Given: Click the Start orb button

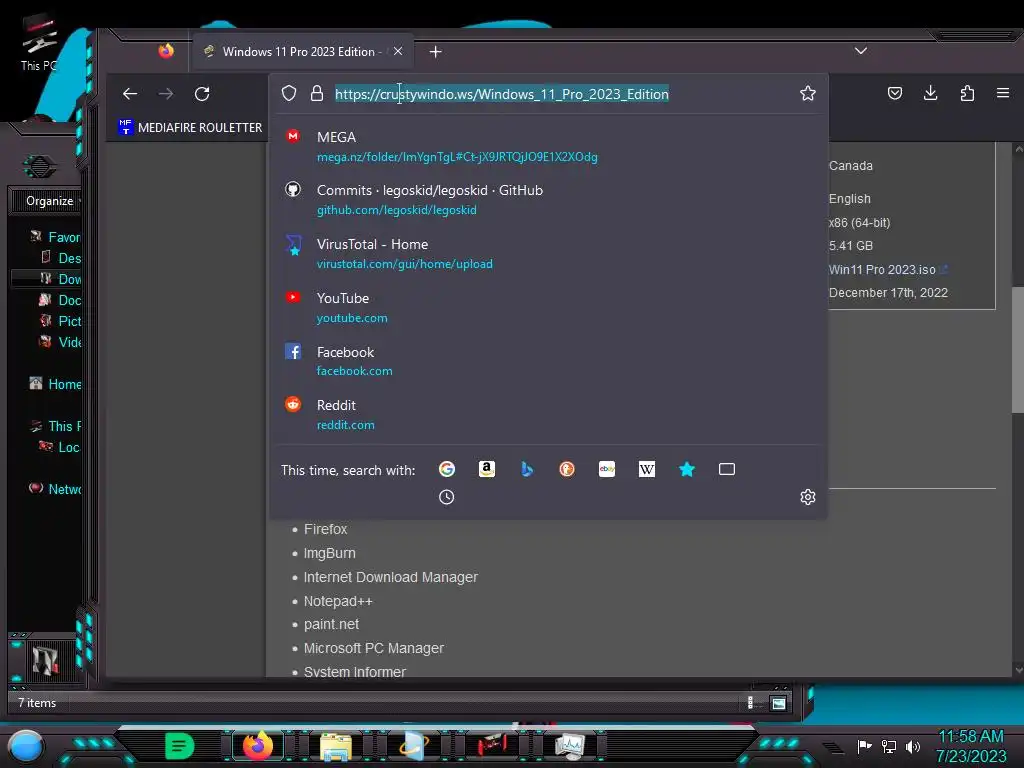Looking at the screenshot, I should pos(26,746).
